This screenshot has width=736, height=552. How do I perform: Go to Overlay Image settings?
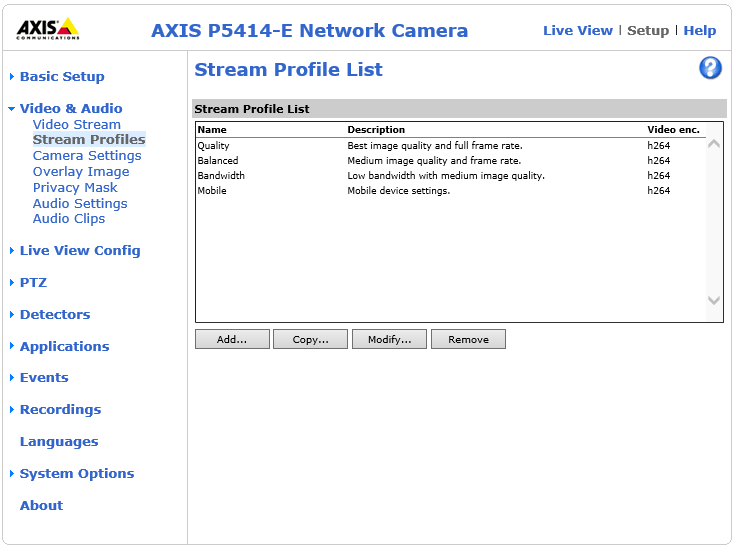tap(81, 172)
